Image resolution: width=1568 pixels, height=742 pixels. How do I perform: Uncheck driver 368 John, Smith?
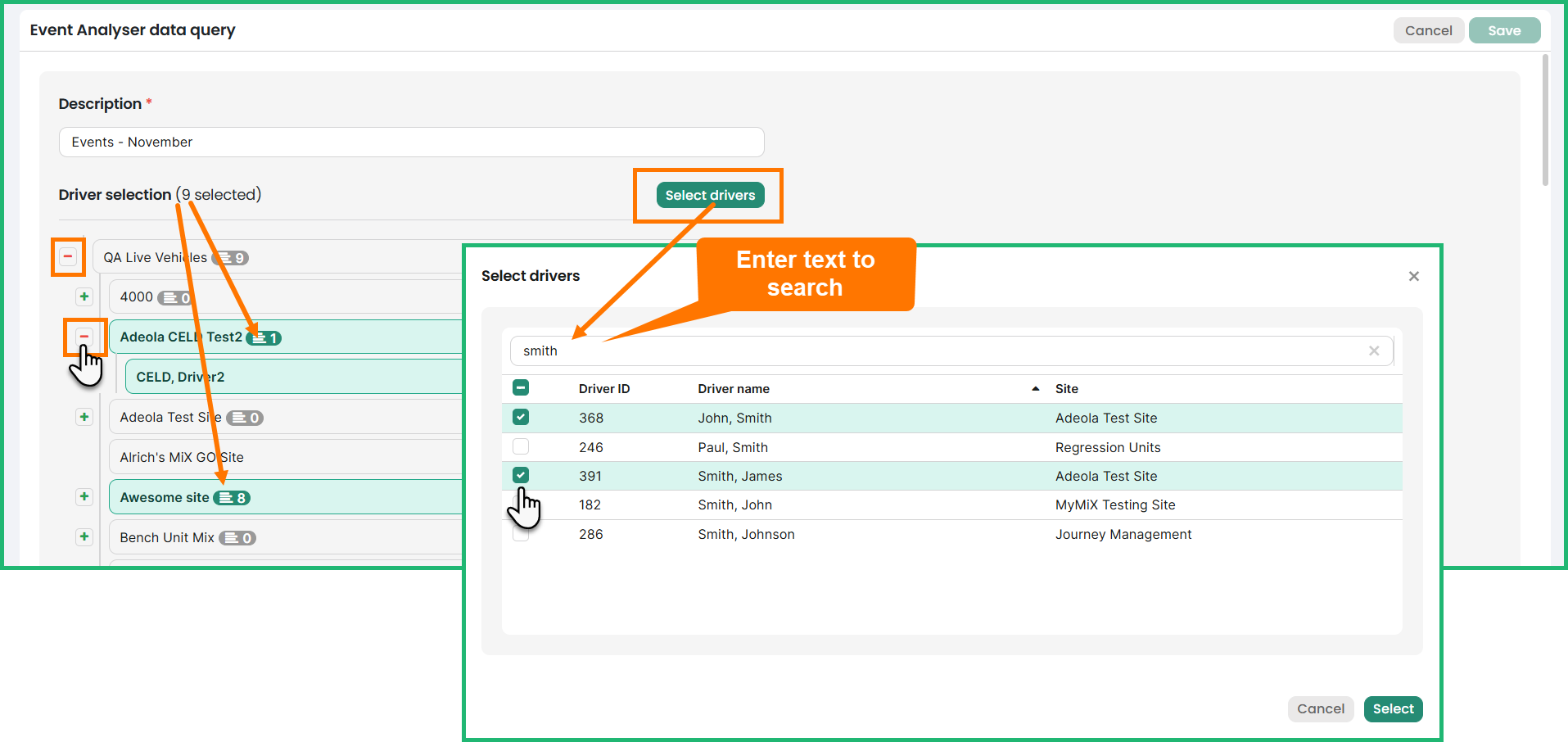click(521, 418)
